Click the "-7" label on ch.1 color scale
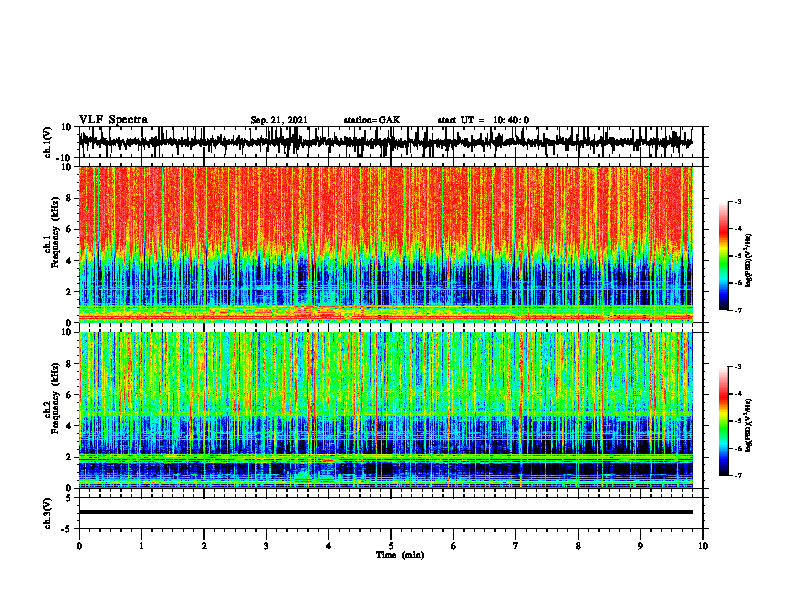 737,310
